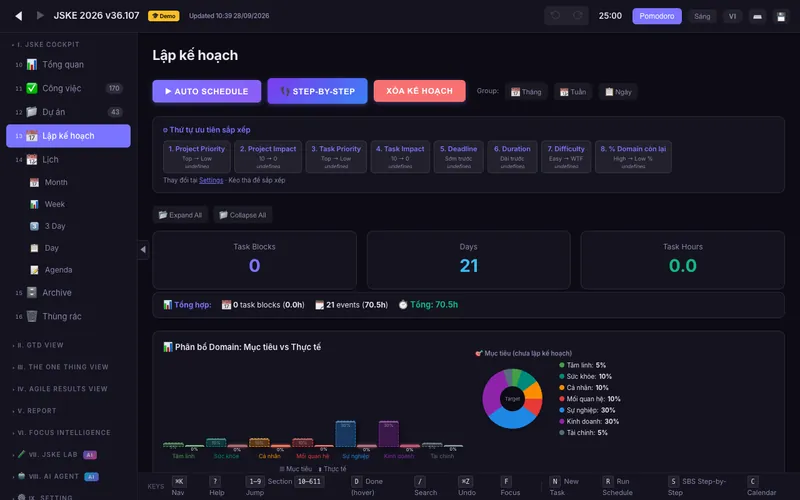Collapse the sidebar with the arrow handle
Screen dimensions: 800x500
pyautogui.click(x=143, y=249)
